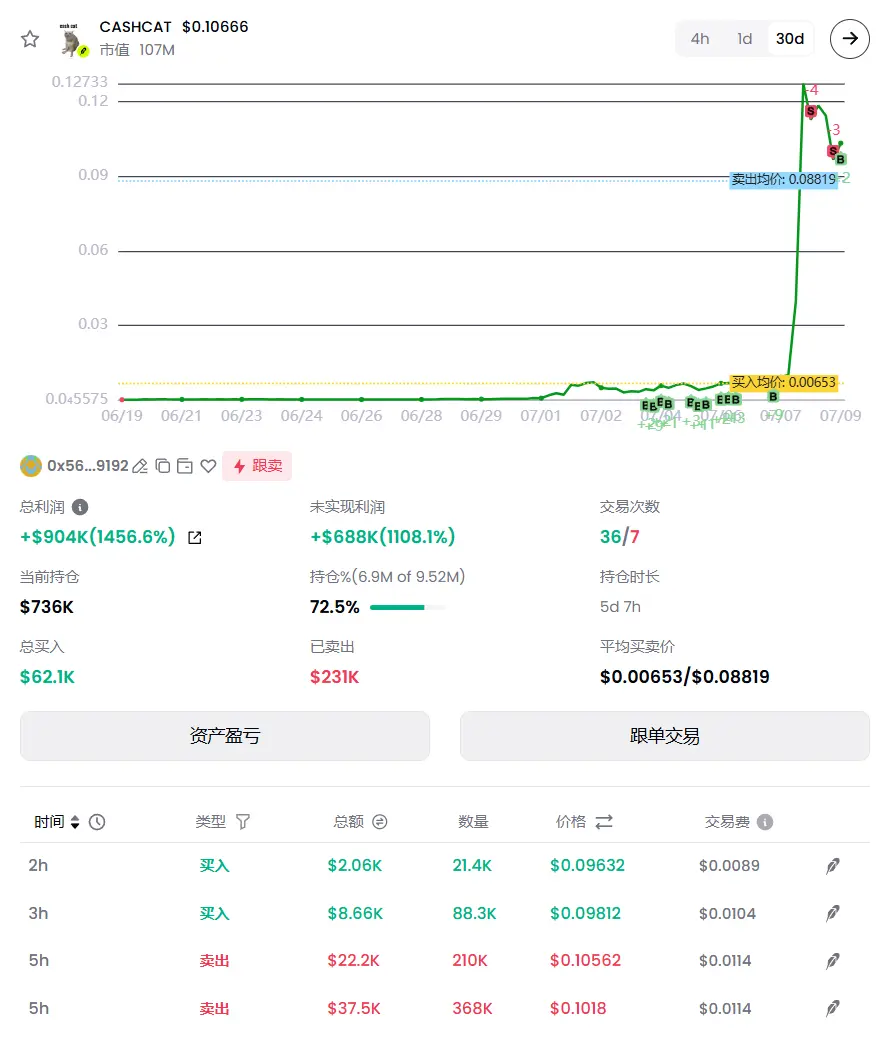Swap 价格 display with arrows icon

(x=604, y=822)
